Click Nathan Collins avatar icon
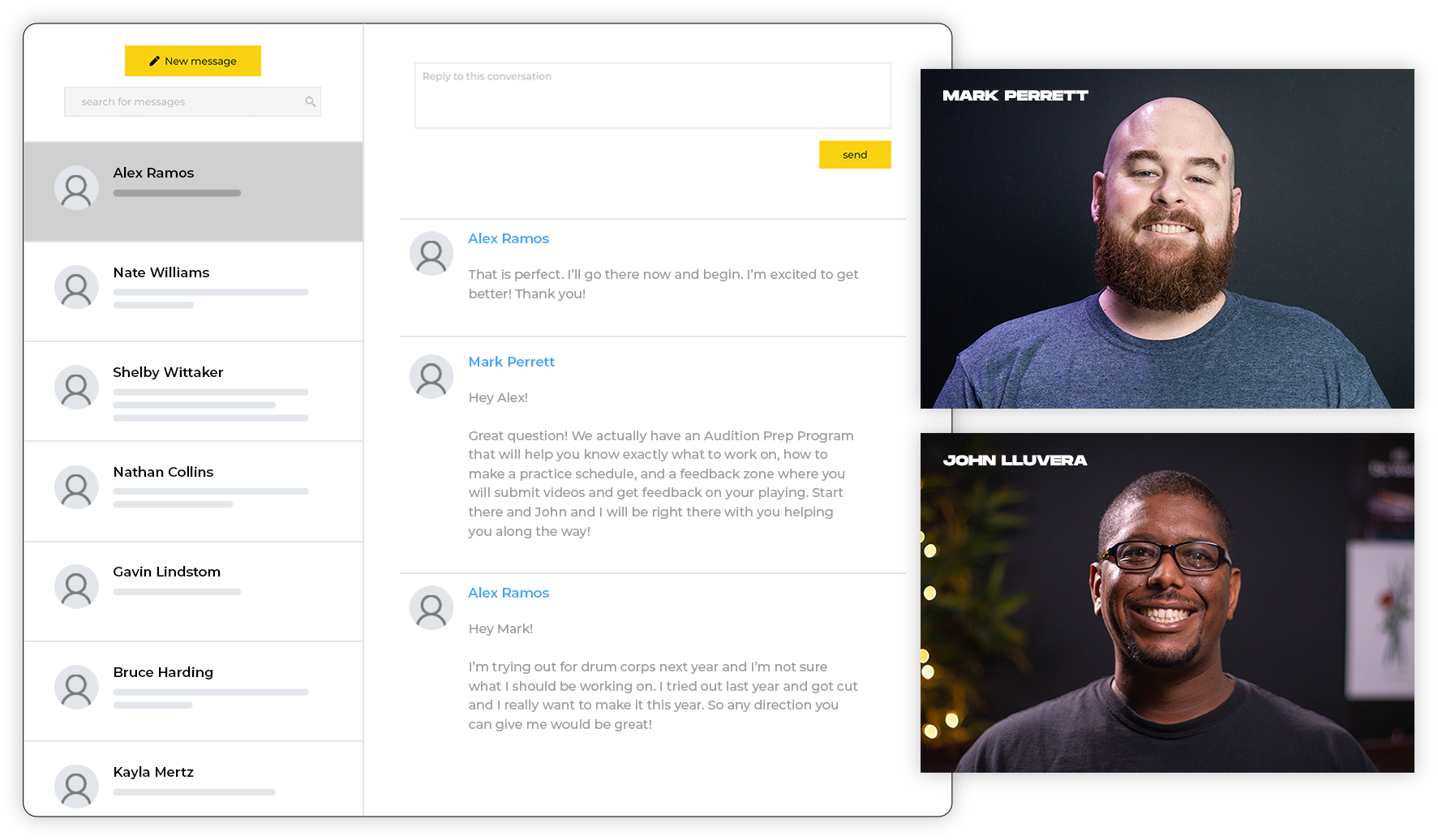This screenshot has height=840, width=1438. coord(76,487)
